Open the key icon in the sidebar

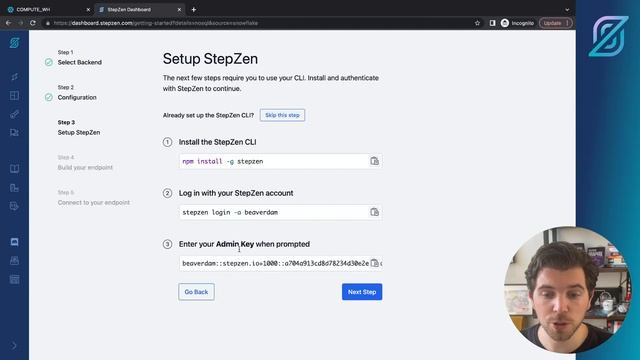tap(14, 114)
